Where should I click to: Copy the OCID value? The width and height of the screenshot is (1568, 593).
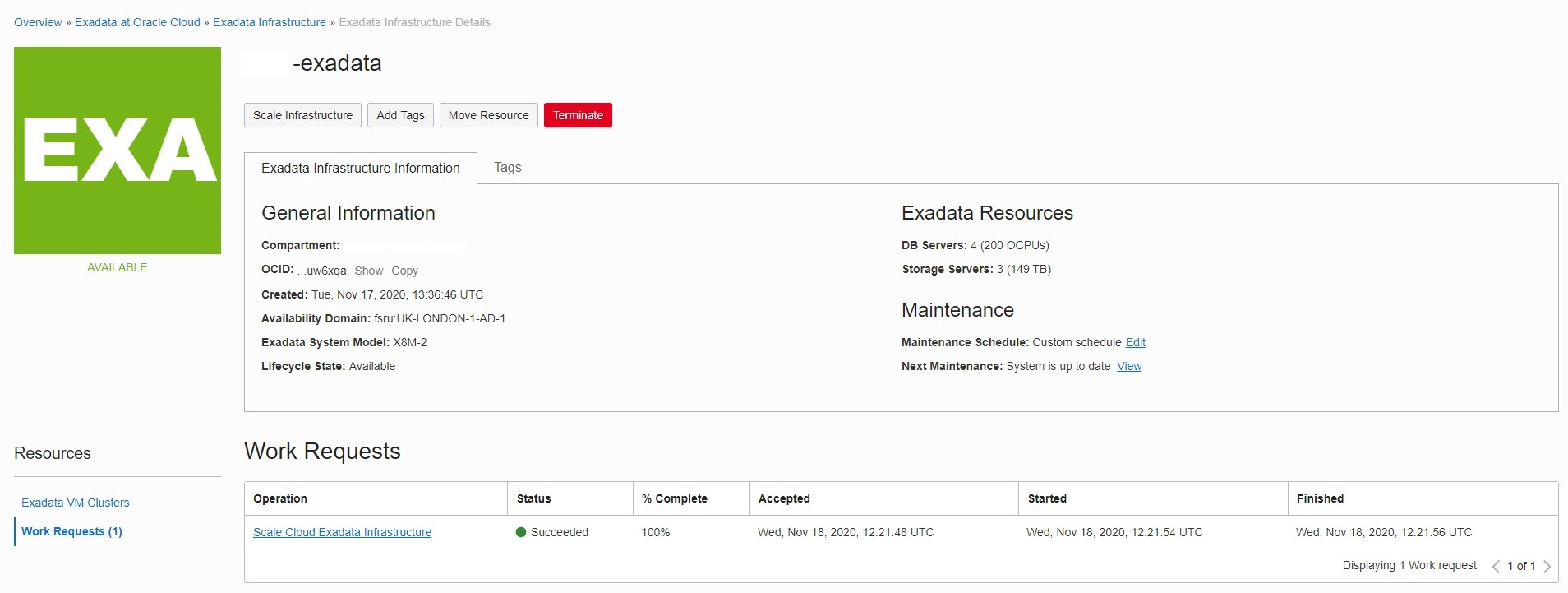[x=404, y=271]
